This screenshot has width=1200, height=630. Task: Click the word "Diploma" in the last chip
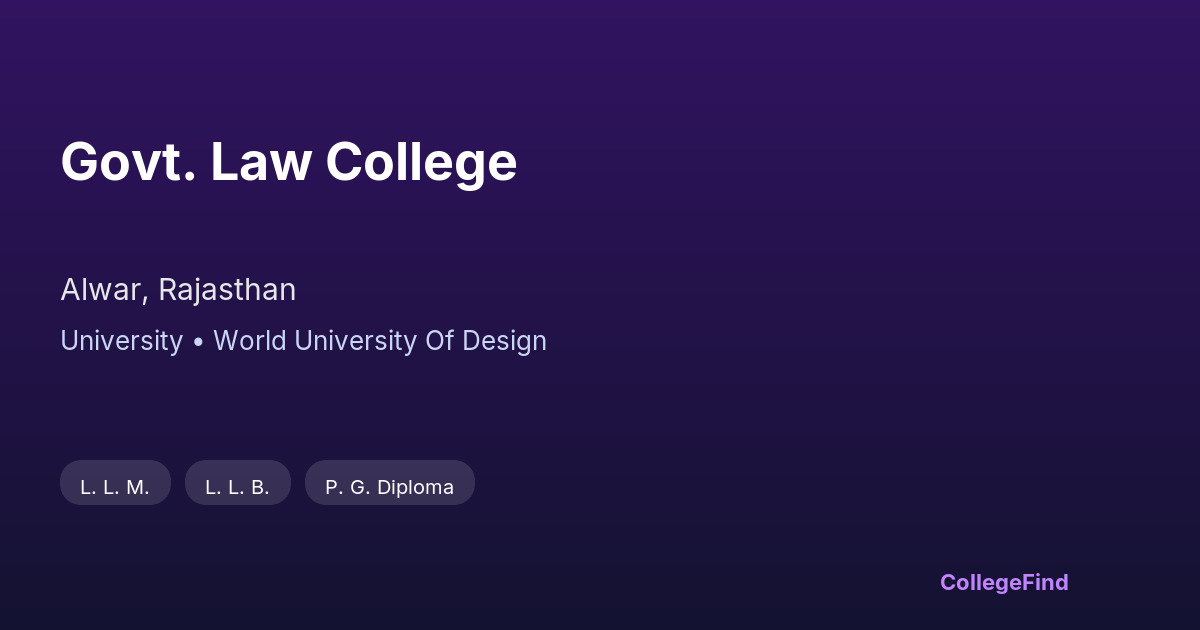416,487
